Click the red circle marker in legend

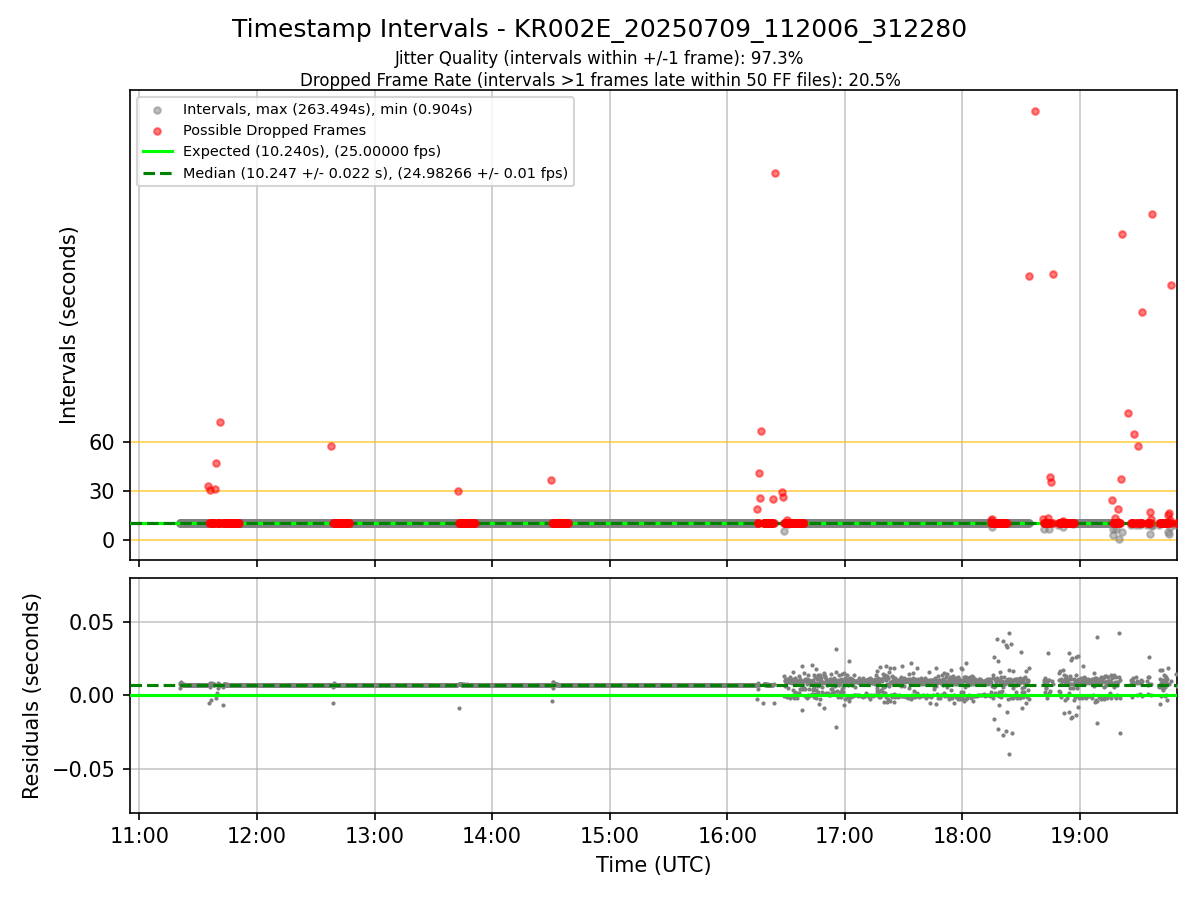point(157,131)
